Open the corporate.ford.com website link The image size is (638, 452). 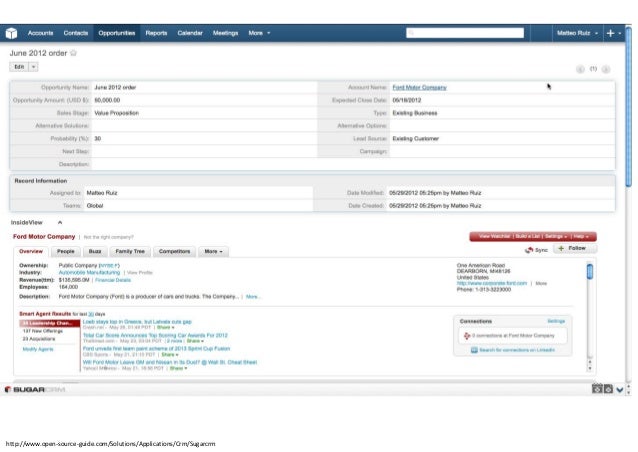click(492, 283)
